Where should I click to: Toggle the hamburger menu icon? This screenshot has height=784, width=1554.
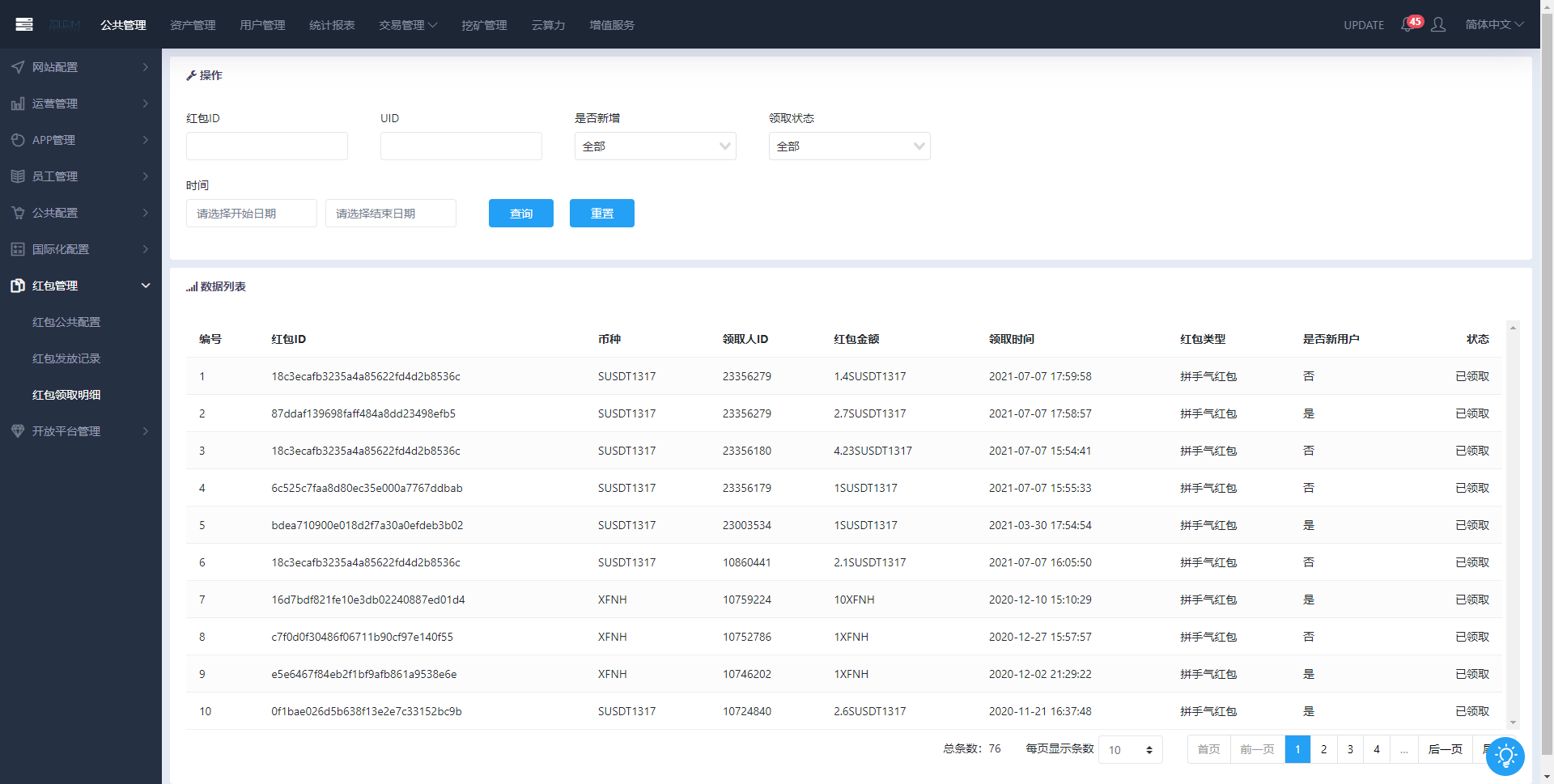(24, 24)
